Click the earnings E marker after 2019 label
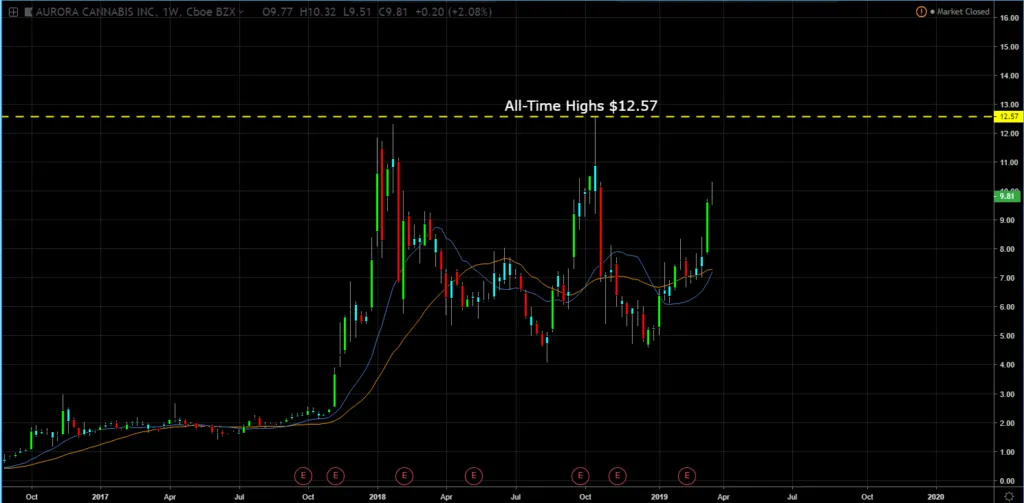1024x503 pixels. (687, 476)
